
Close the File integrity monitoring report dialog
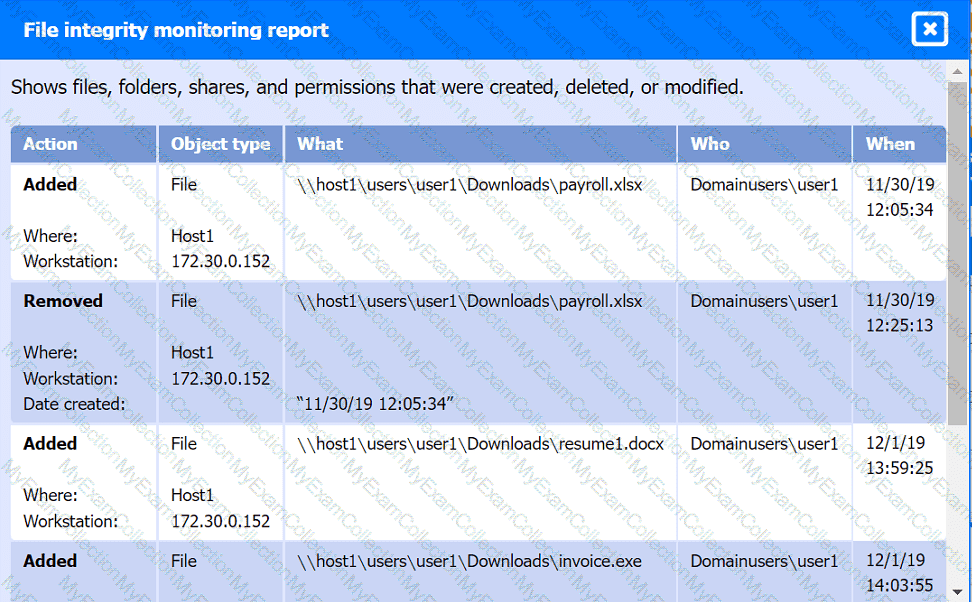point(929,29)
